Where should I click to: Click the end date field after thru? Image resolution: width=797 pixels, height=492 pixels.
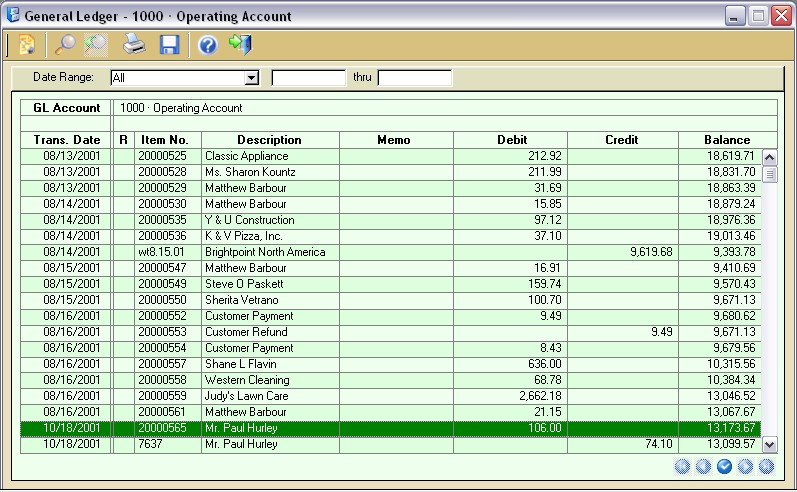(415, 78)
